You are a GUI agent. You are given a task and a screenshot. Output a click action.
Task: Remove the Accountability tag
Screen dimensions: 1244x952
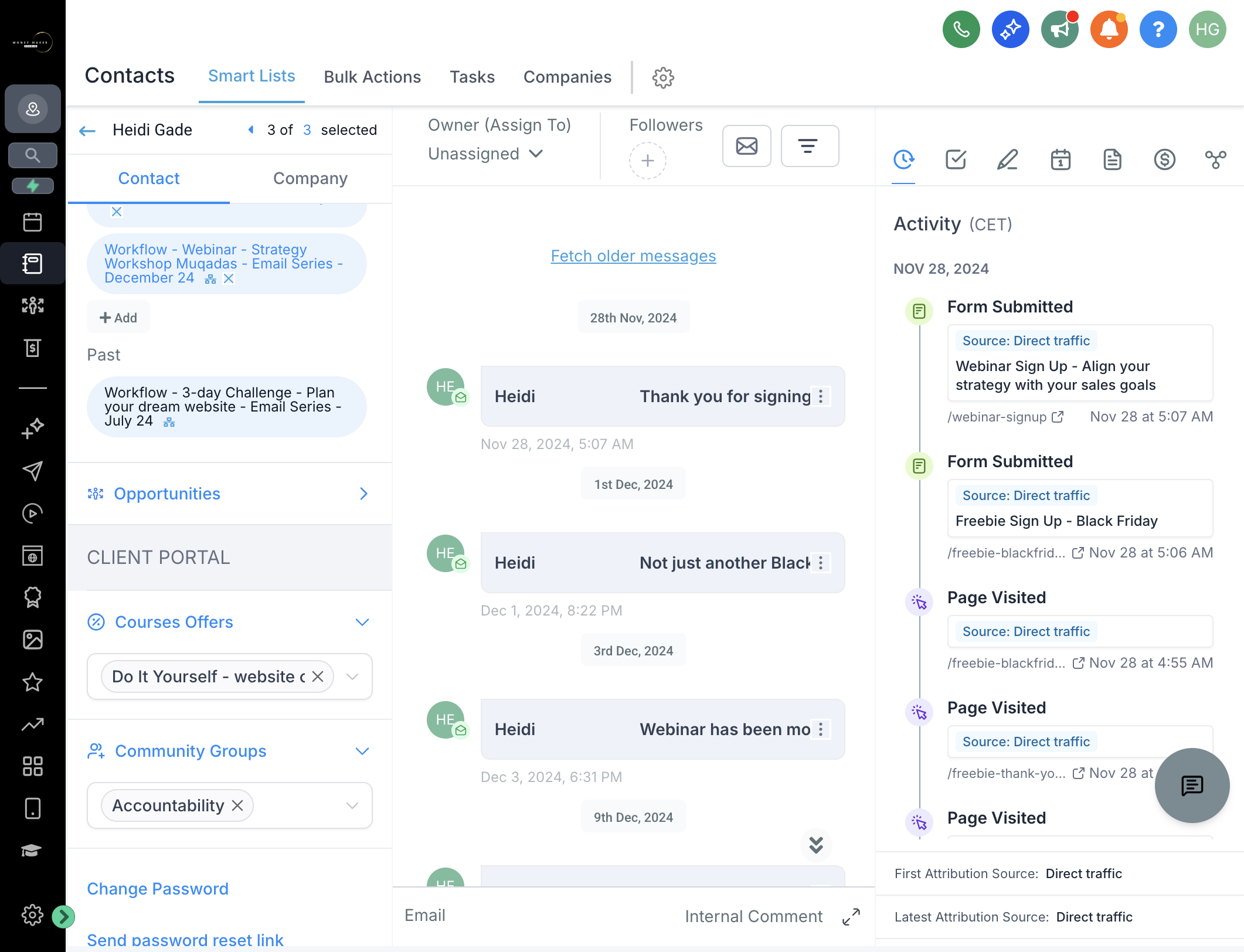[x=237, y=806]
